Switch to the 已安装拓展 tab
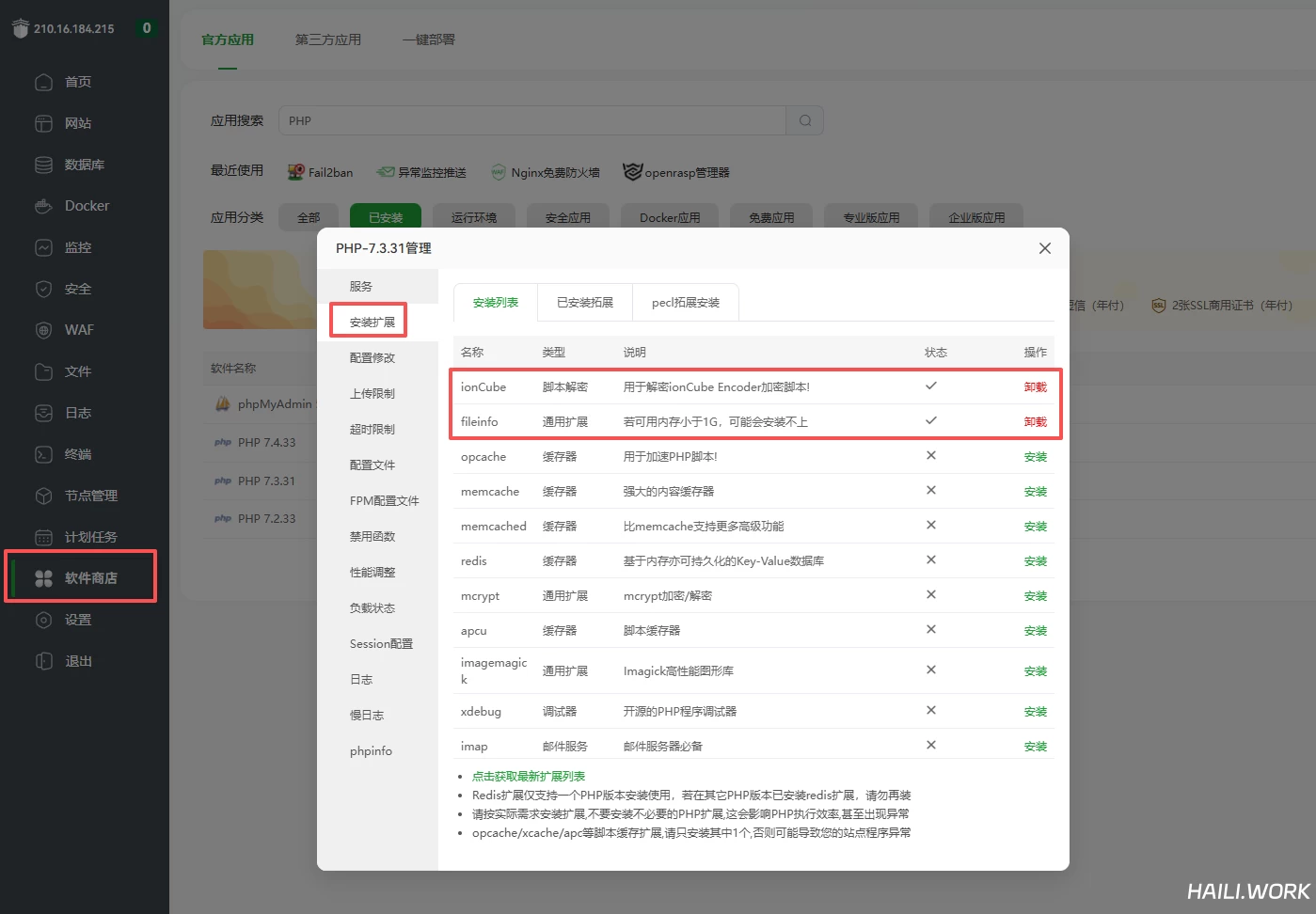This screenshot has width=1316, height=914. click(x=584, y=303)
